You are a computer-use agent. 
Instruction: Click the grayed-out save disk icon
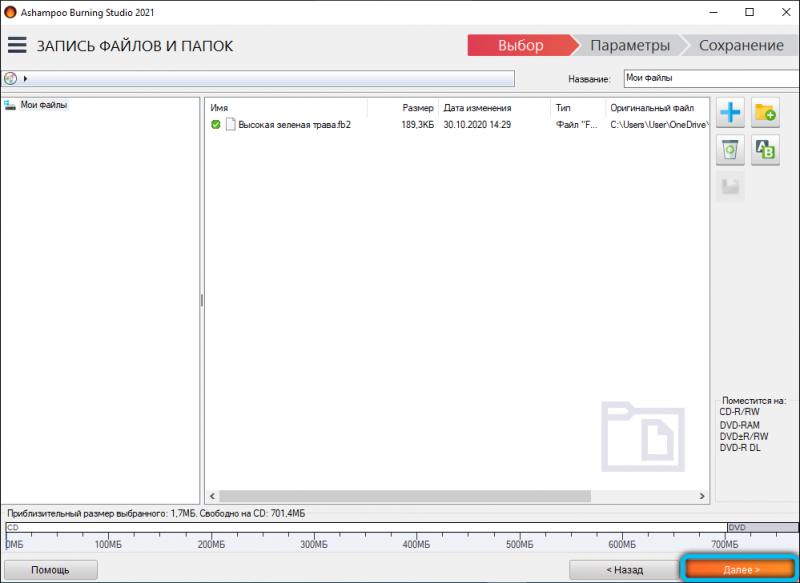pos(730,187)
